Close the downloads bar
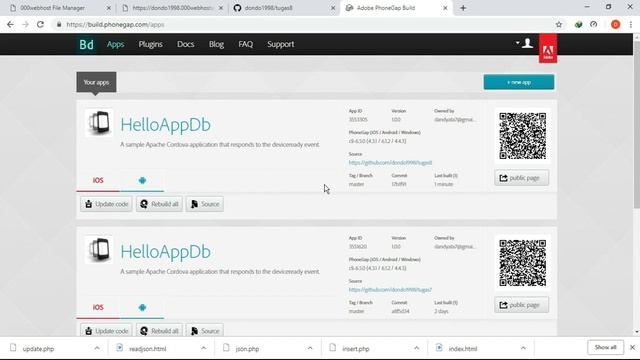 [x=632, y=347]
